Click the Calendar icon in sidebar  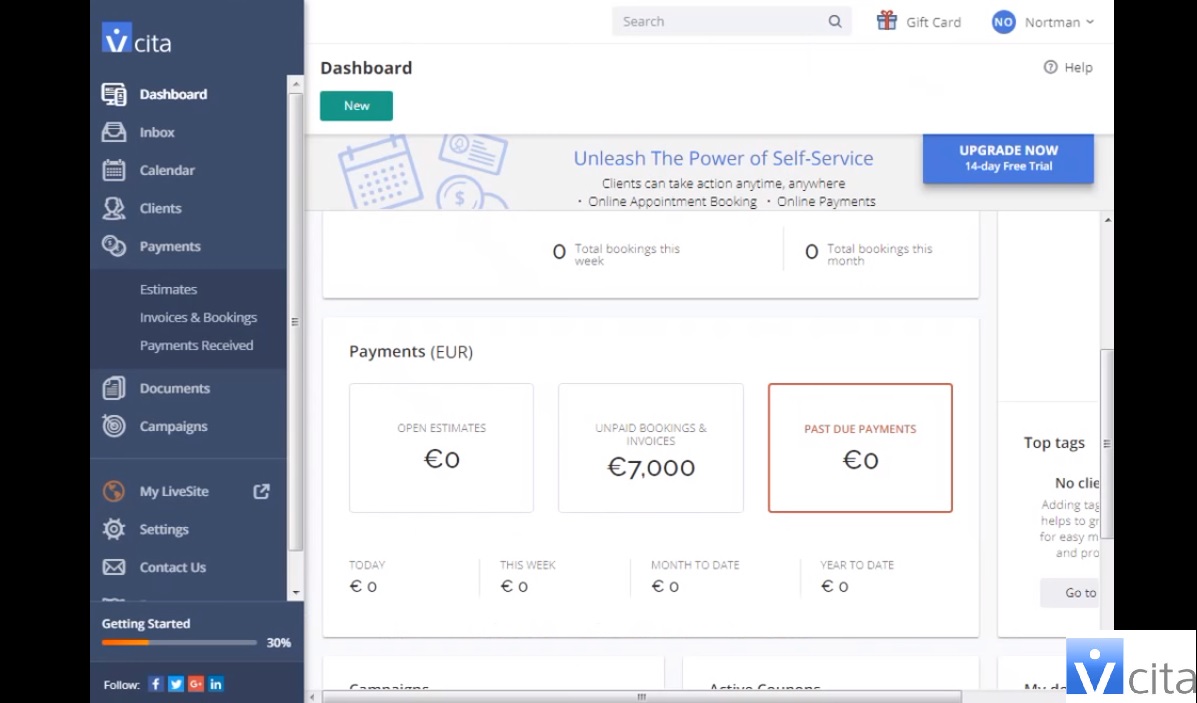114,170
